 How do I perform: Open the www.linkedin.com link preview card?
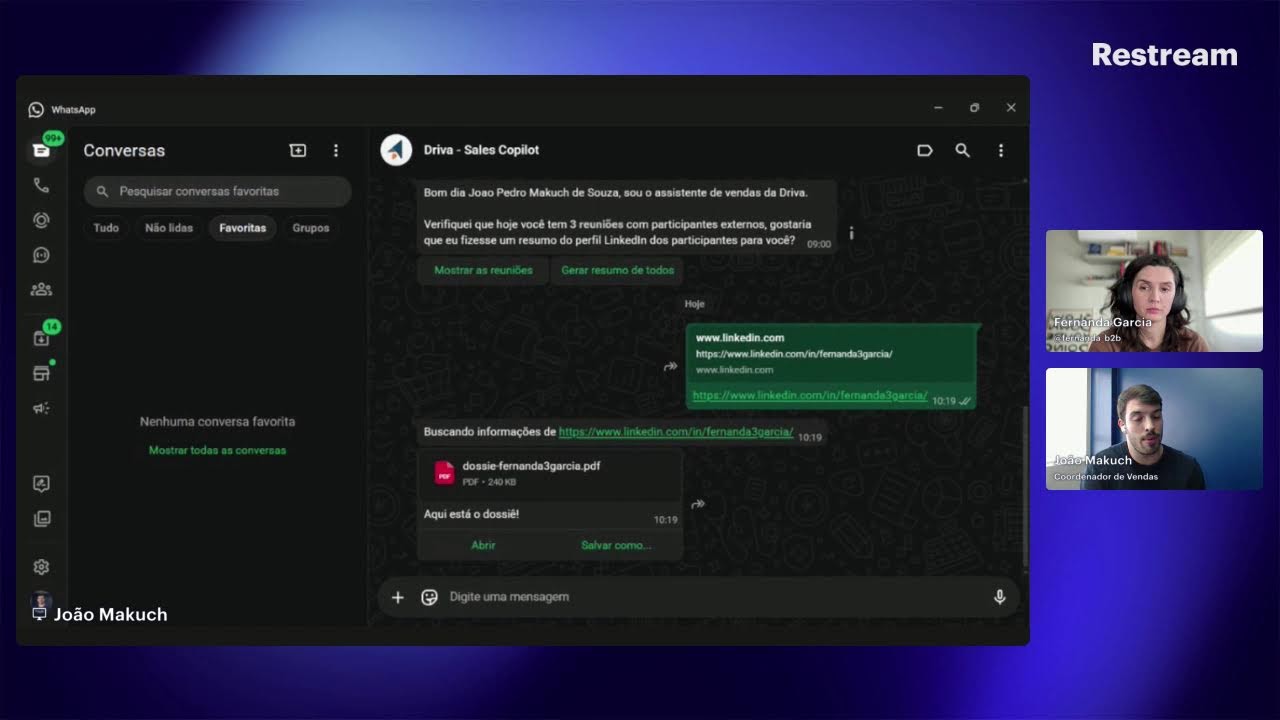pos(832,354)
